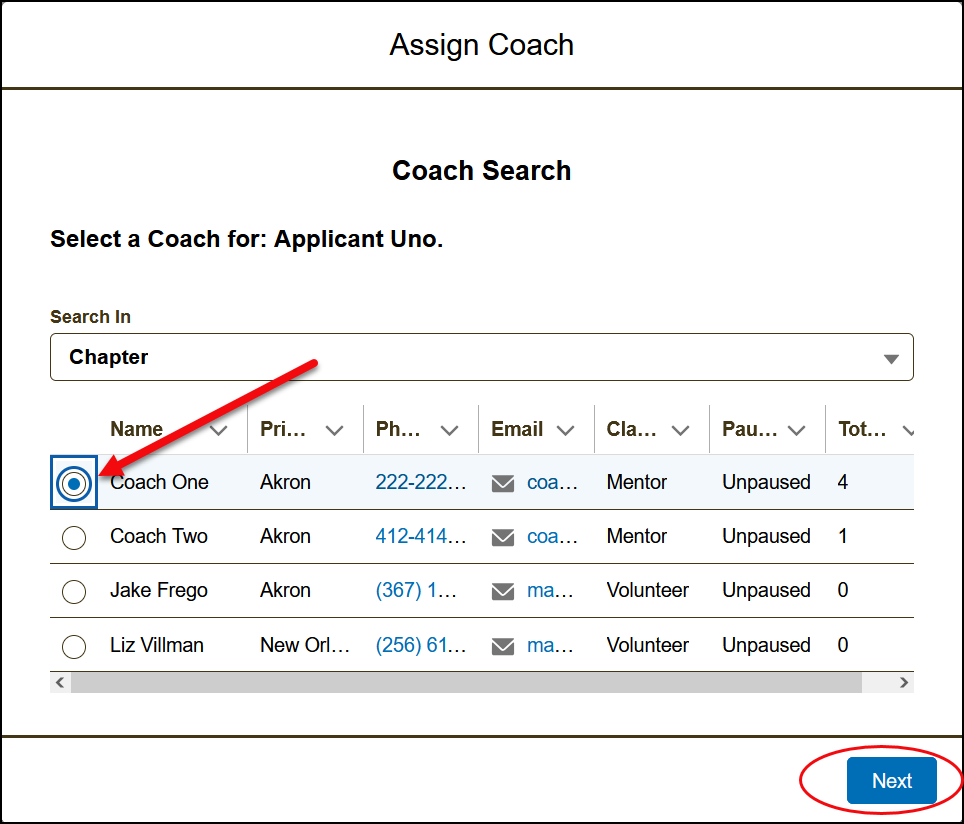The height and width of the screenshot is (824, 964).
Task: Show the Phone column actions chevron
Action: 450,430
